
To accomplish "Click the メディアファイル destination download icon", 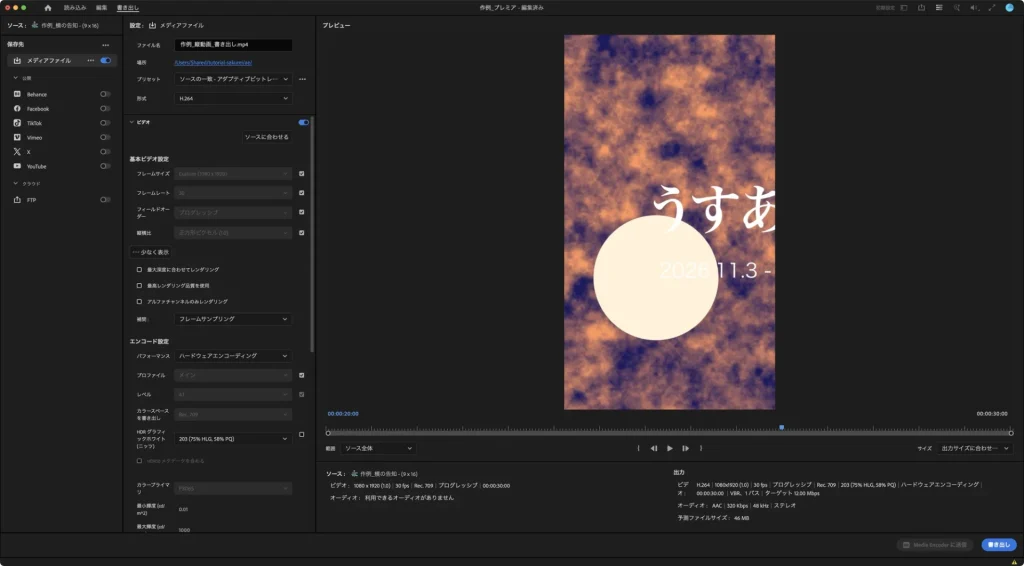I will pos(17,61).
